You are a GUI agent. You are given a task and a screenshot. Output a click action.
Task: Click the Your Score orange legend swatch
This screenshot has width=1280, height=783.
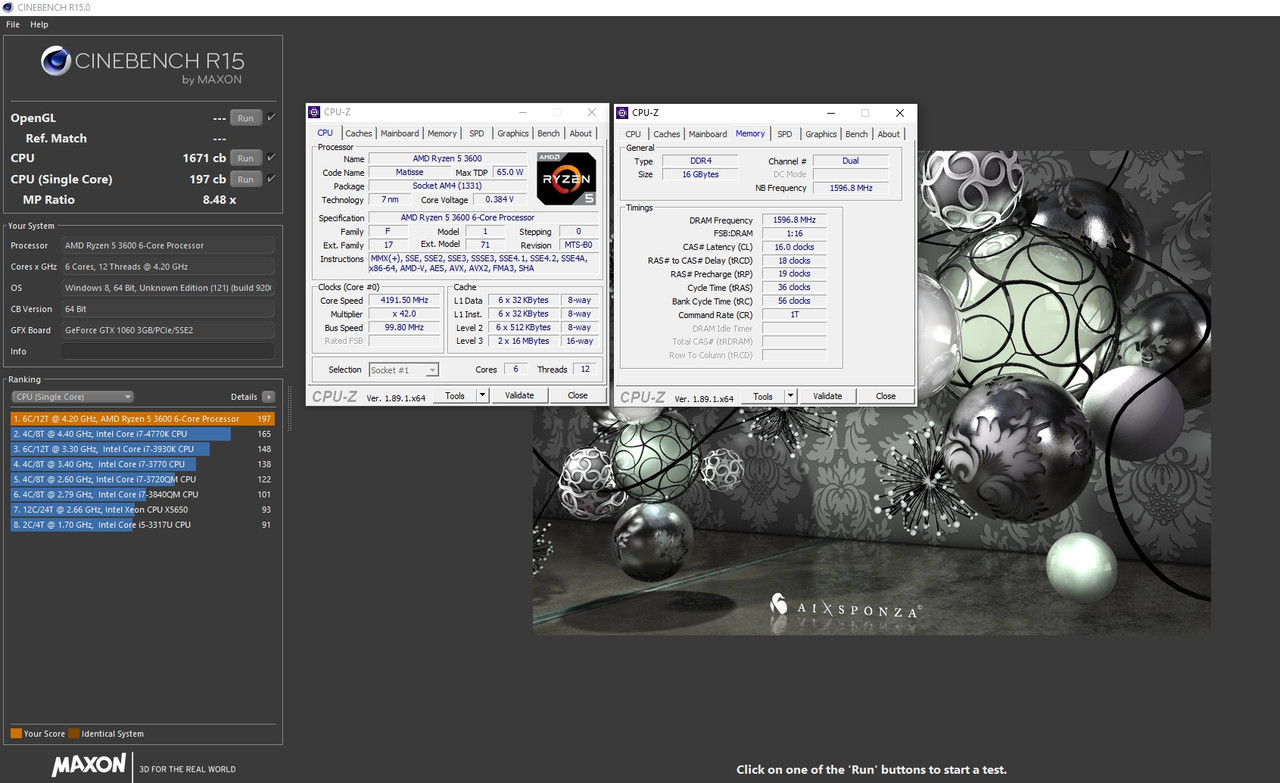[16, 733]
